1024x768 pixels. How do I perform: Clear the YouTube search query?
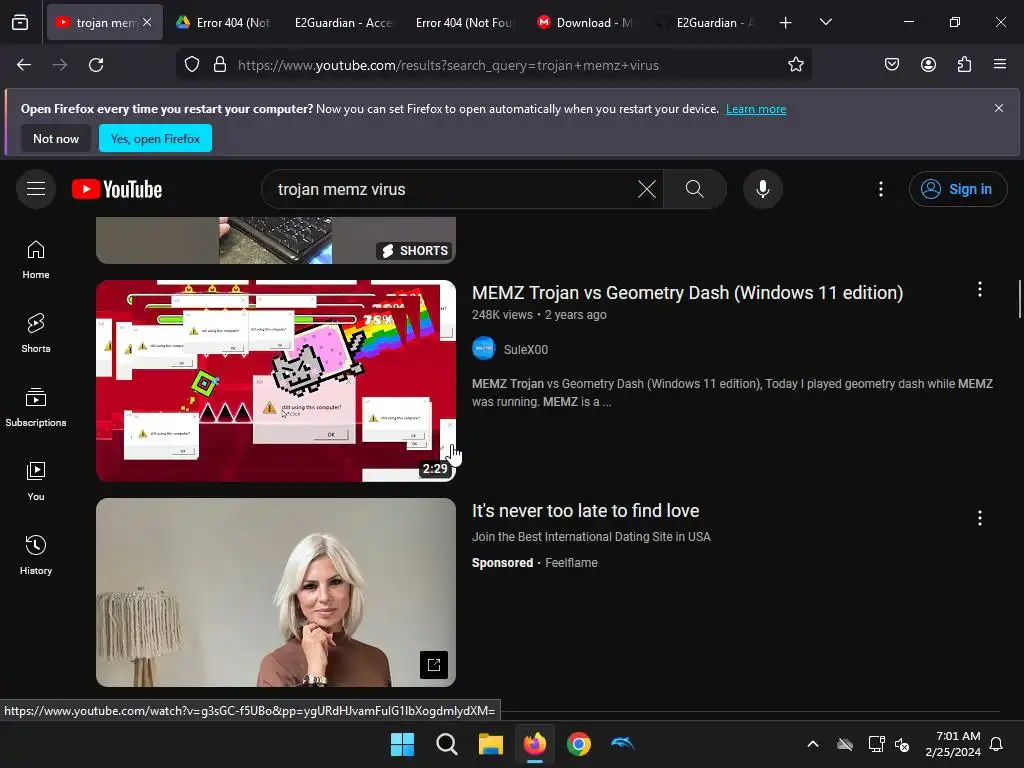(647, 189)
